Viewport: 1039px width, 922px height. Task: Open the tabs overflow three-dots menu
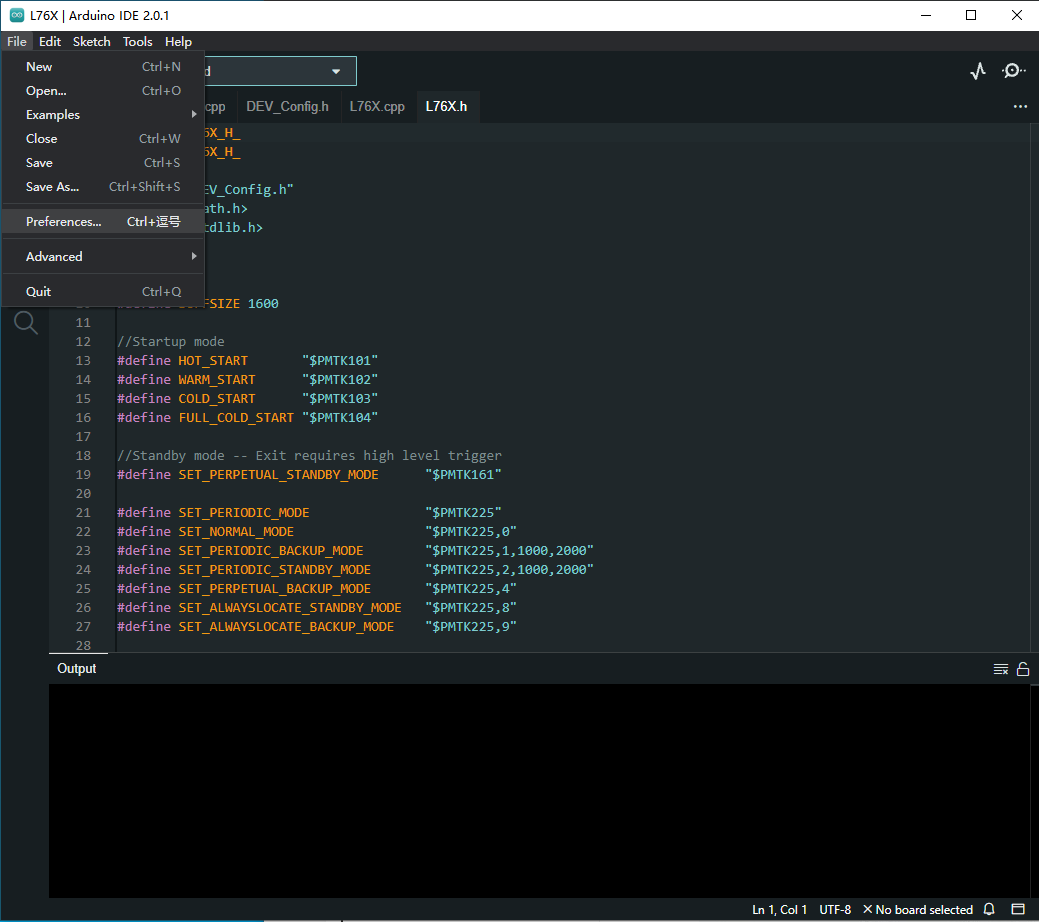pyautogui.click(x=1020, y=107)
